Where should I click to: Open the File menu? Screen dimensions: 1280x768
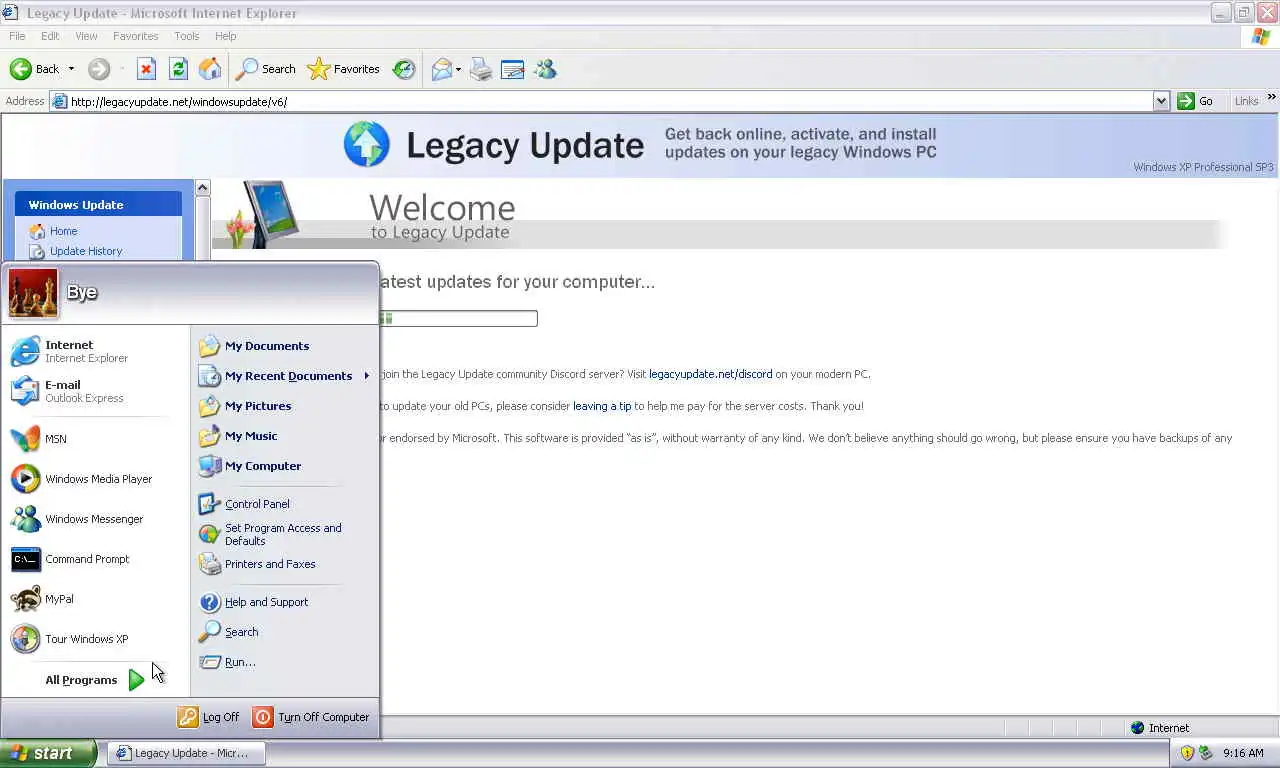tap(17, 36)
